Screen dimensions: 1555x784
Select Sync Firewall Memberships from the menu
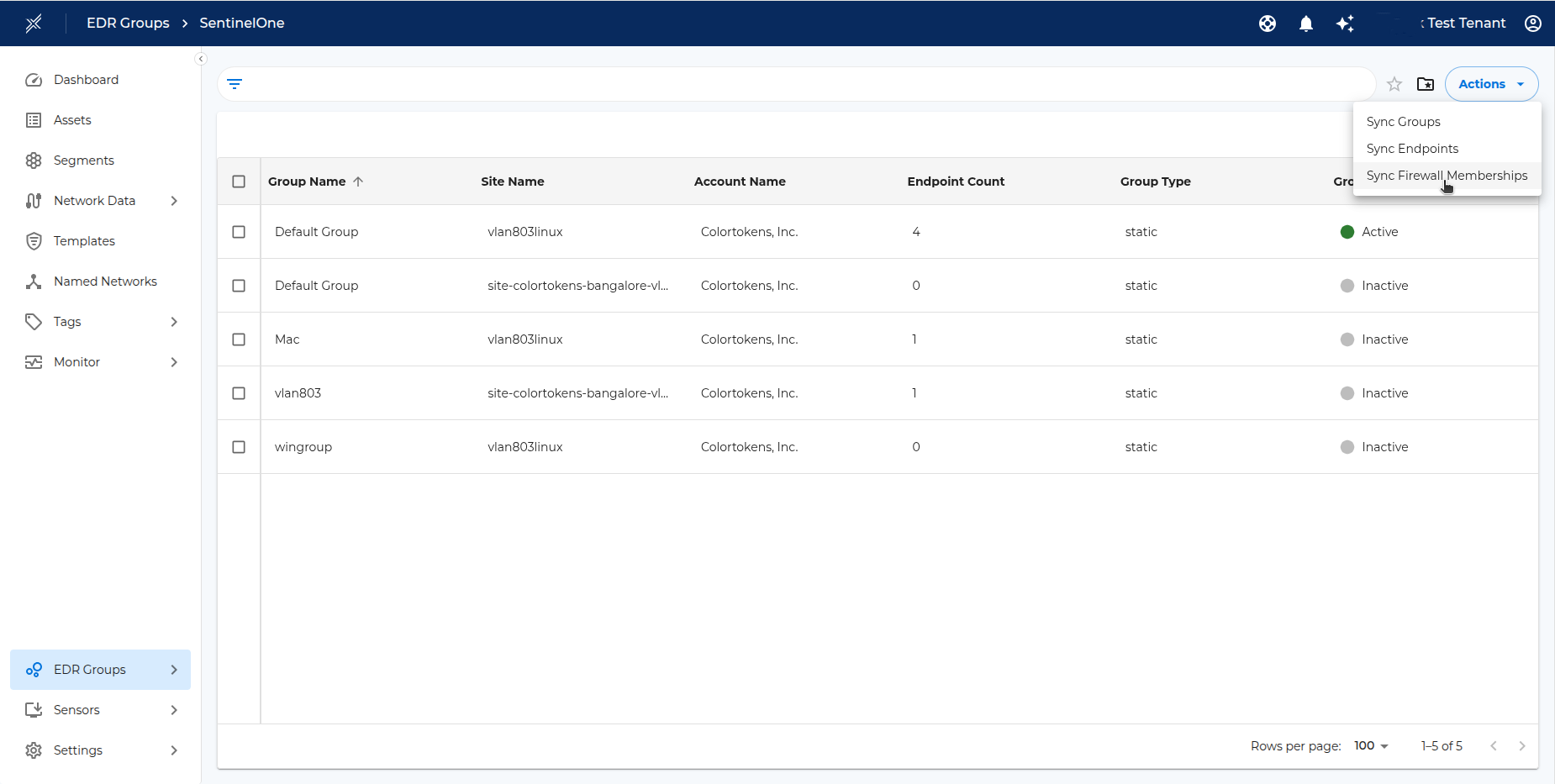(x=1447, y=176)
